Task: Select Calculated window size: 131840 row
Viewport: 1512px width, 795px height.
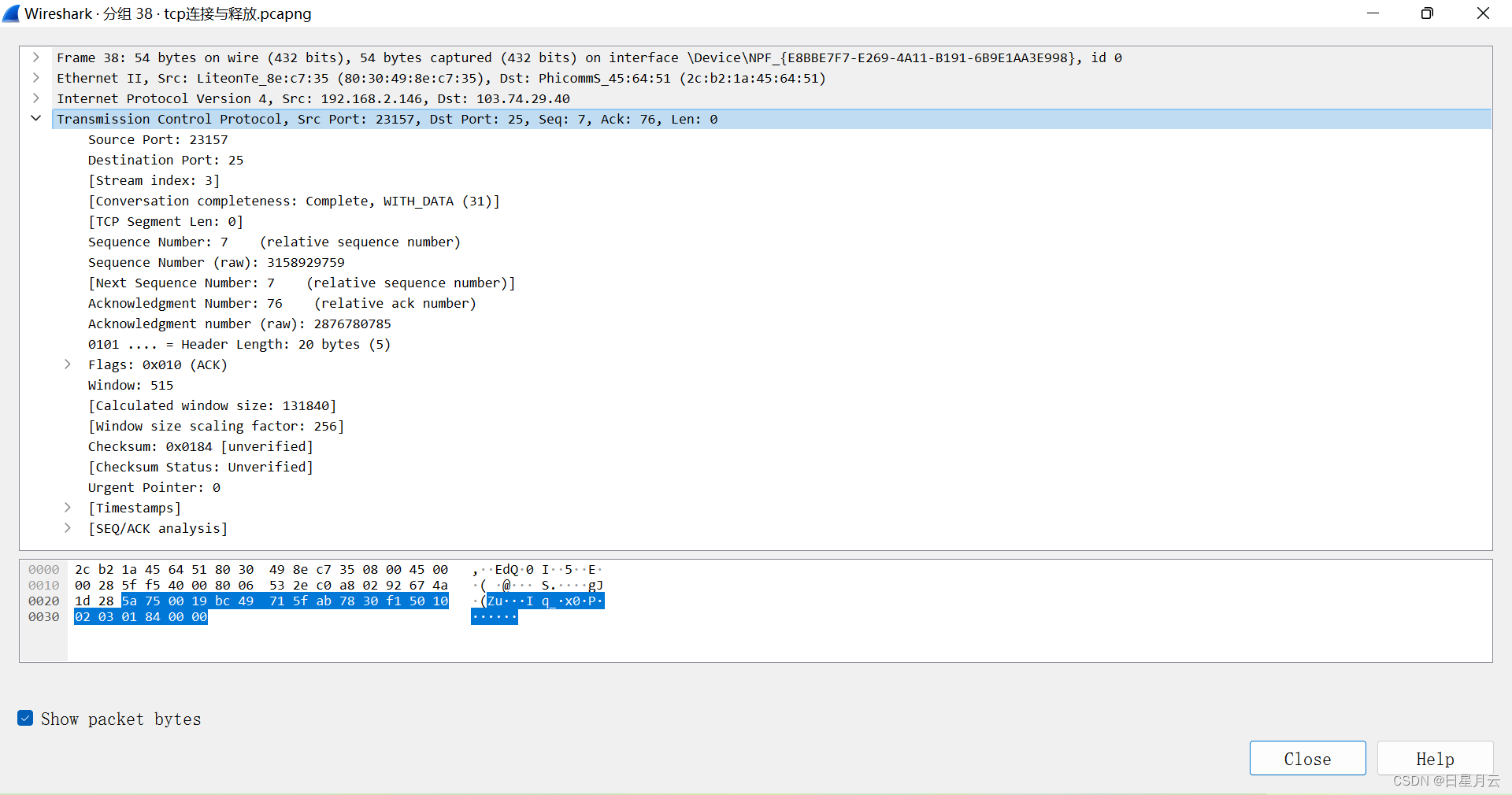Action: click(x=212, y=405)
